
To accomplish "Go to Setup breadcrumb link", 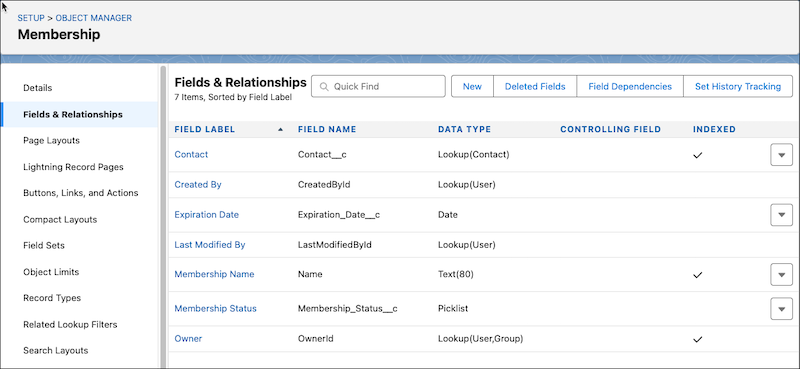I will (x=31, y=18).
